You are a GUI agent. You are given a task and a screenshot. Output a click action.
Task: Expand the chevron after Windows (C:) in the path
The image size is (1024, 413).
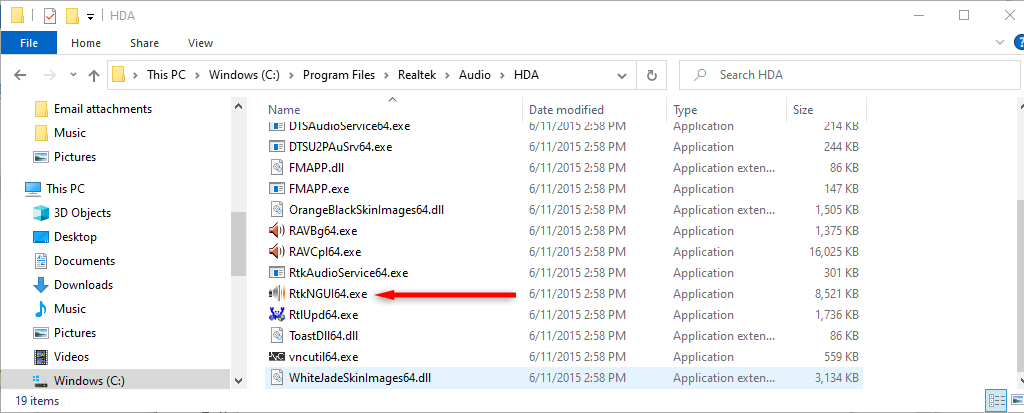click(x=291, y=75)
